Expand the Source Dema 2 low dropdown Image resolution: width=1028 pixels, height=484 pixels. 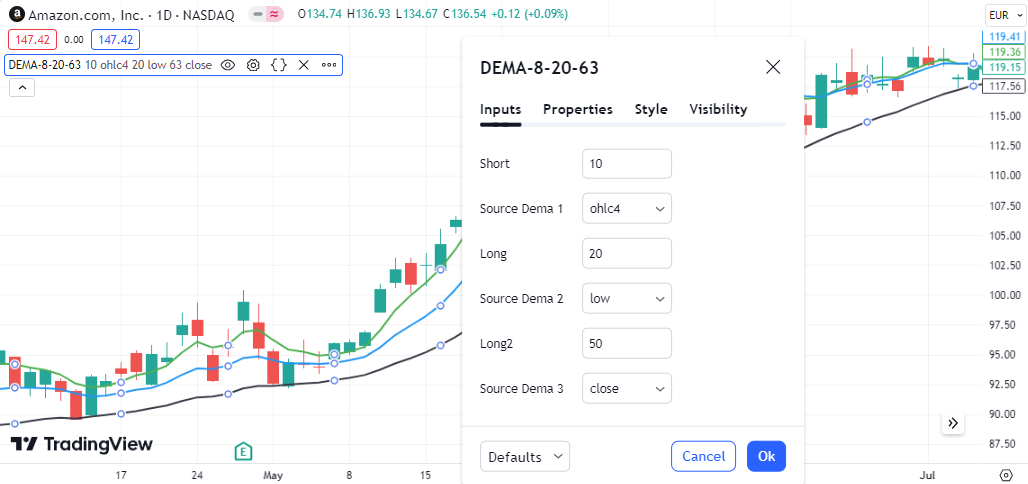tap(627, 298)
